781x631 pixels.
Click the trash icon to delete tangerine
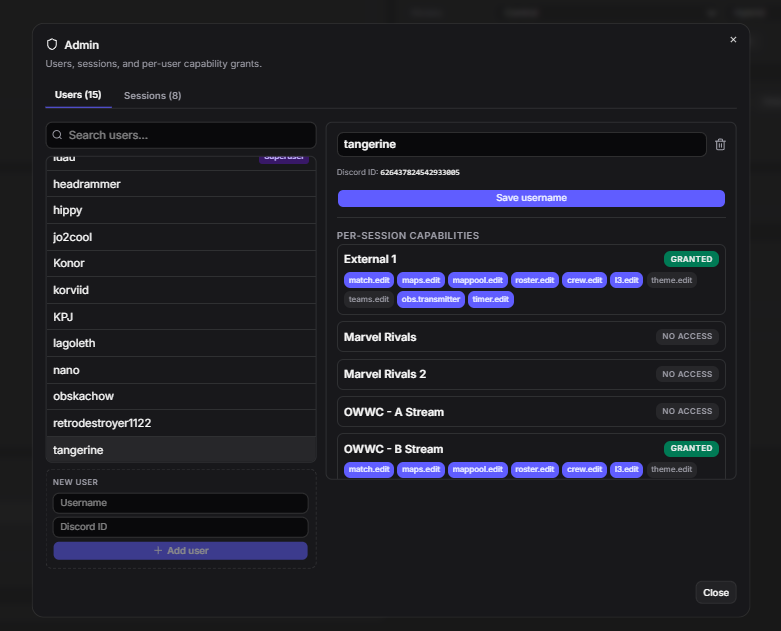pyautogui.click(x=720, y=144)
